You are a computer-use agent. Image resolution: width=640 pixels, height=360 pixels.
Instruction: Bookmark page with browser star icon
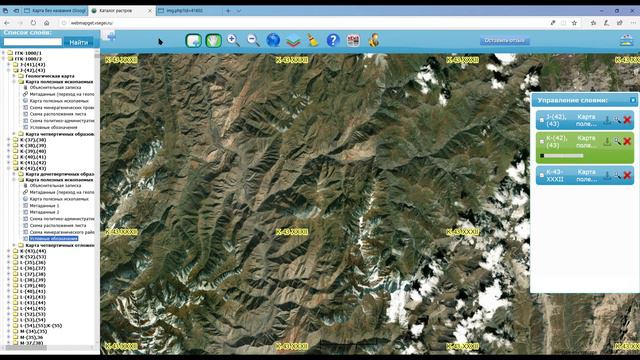(574, 23)
